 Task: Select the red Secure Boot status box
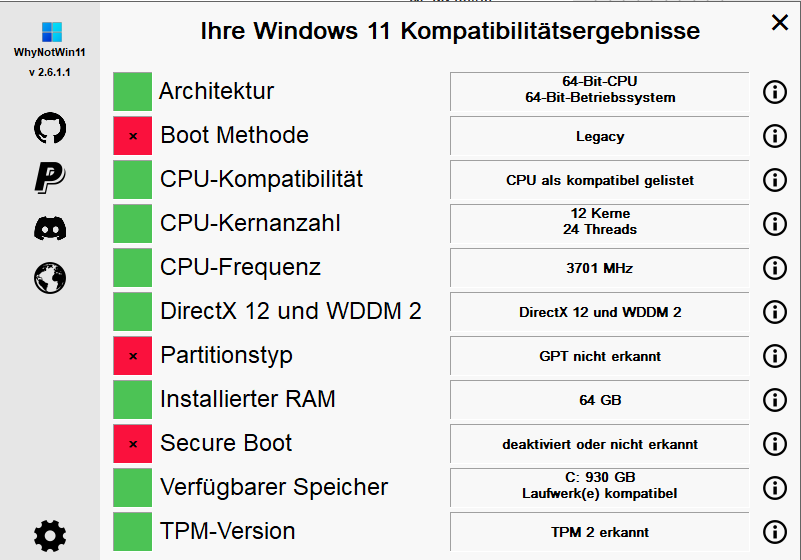click(132, 444)
